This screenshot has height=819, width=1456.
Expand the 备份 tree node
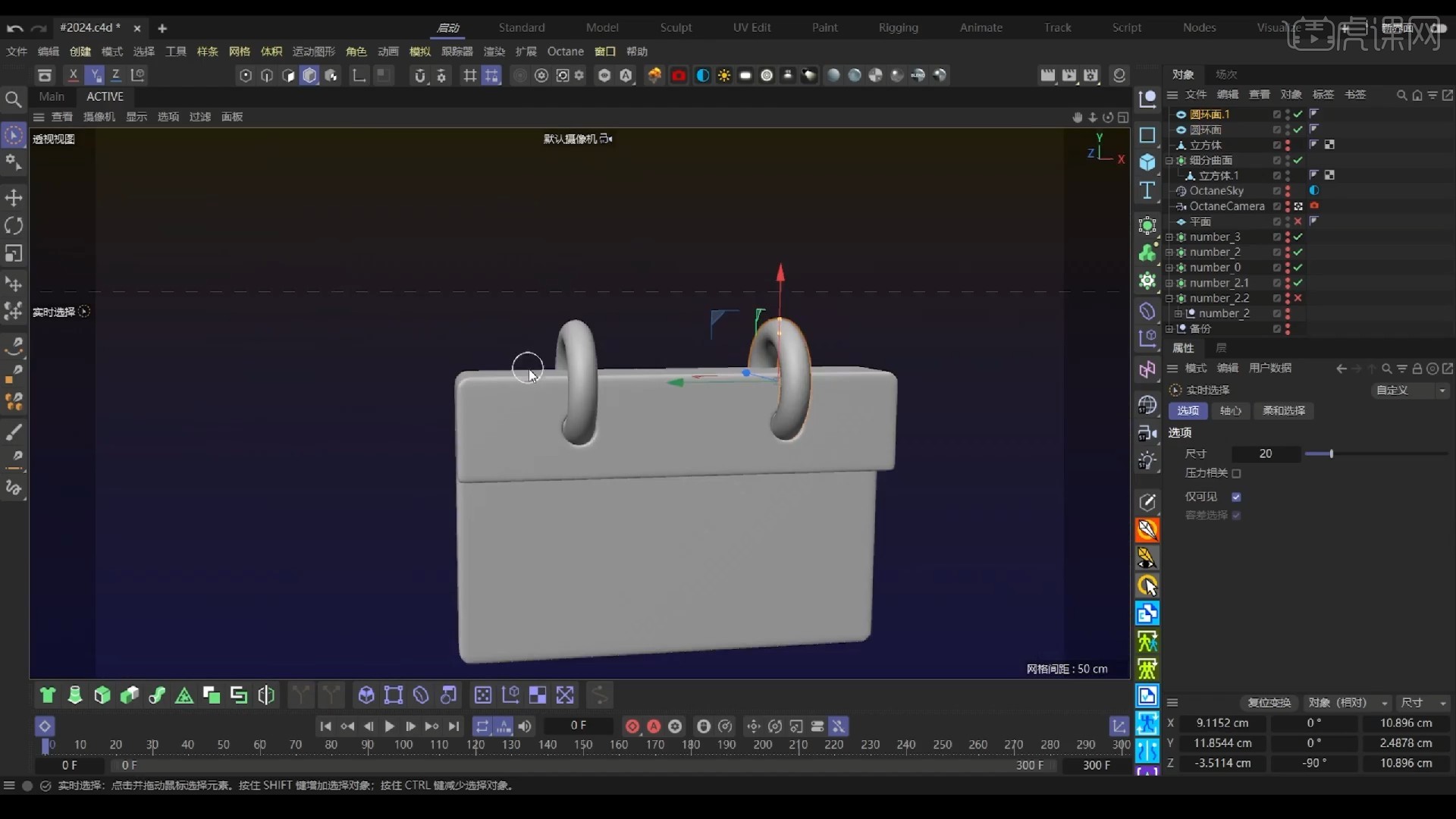pos(1169,328)
